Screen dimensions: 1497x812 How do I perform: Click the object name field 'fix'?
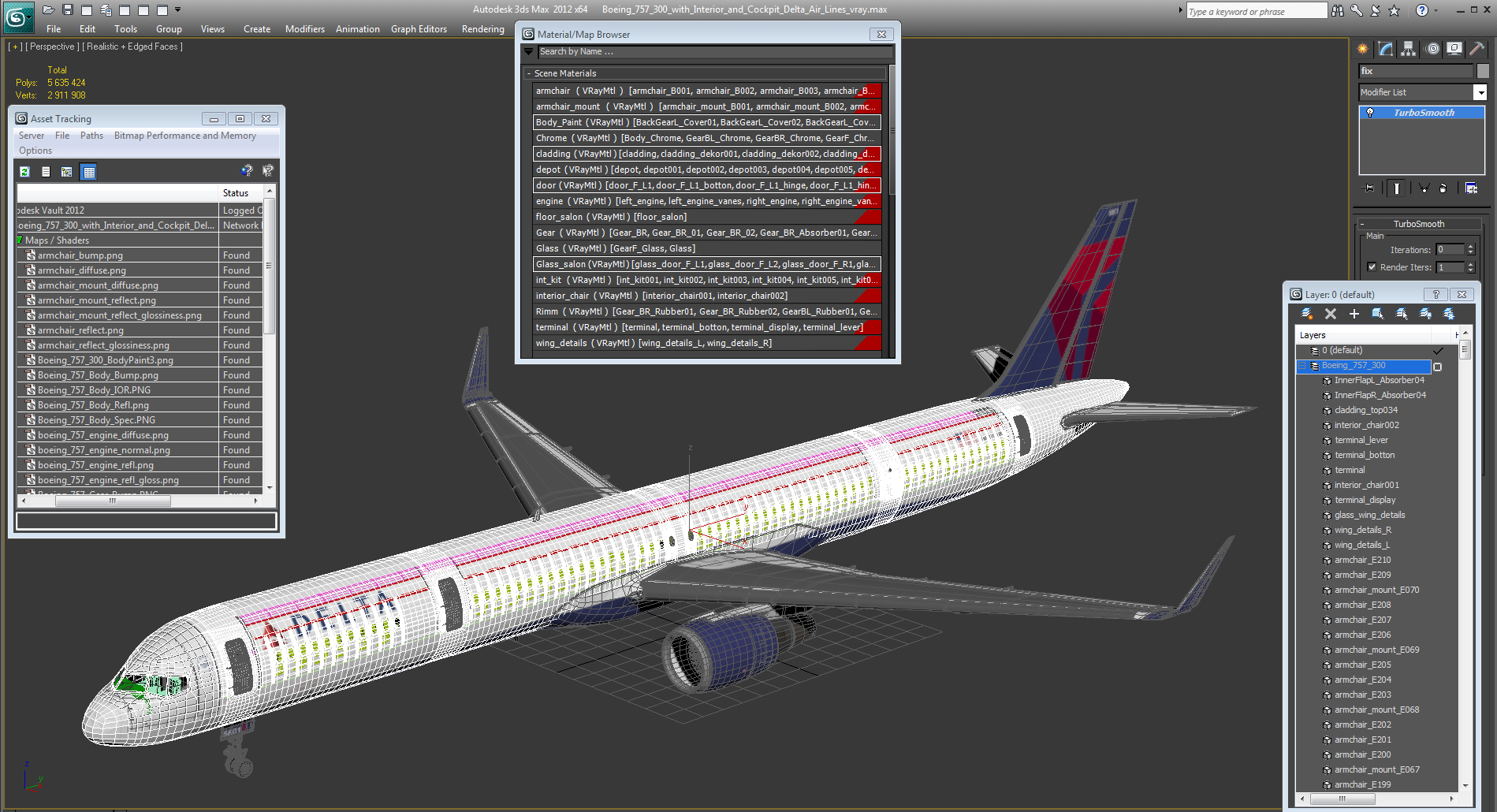click(1416, 71)
